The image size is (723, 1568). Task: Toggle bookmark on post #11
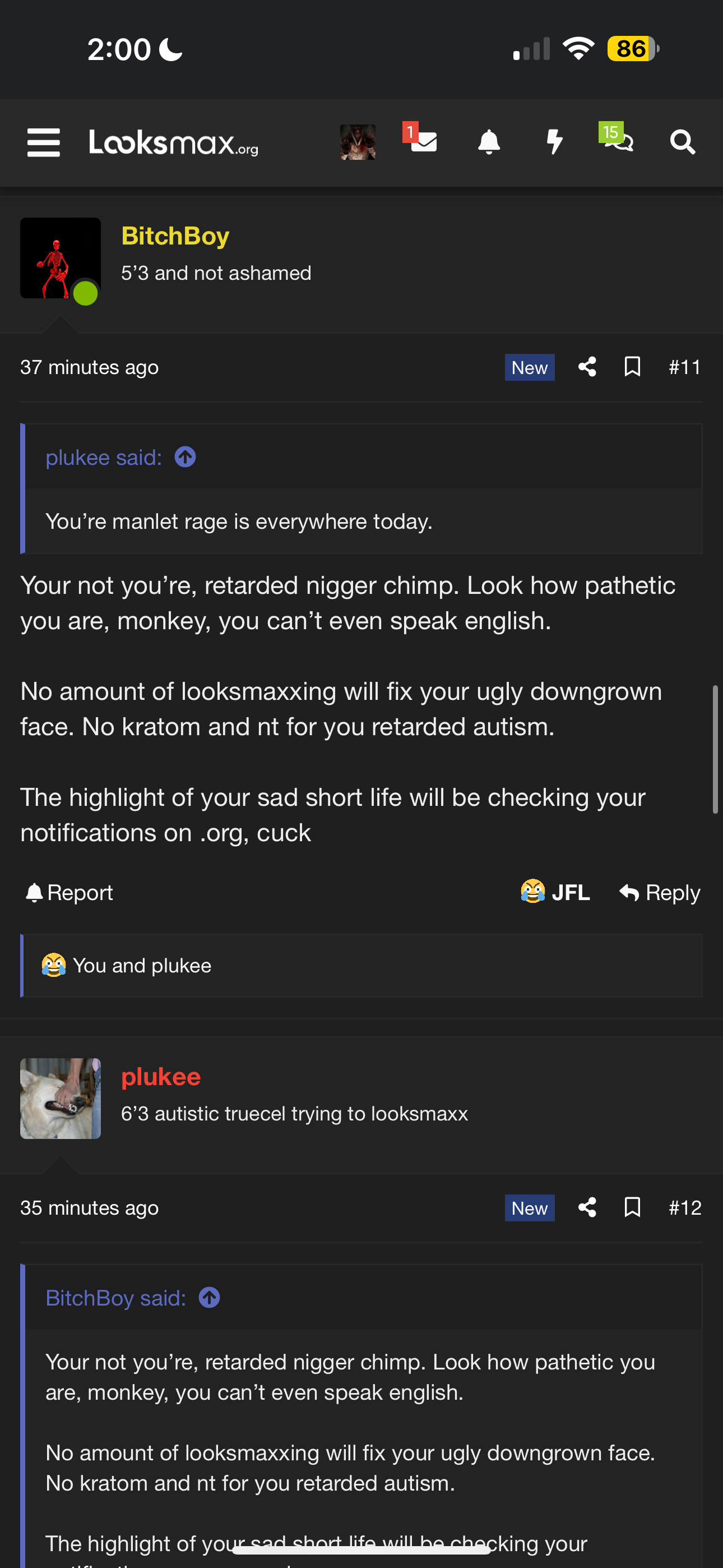coord(632,367)
